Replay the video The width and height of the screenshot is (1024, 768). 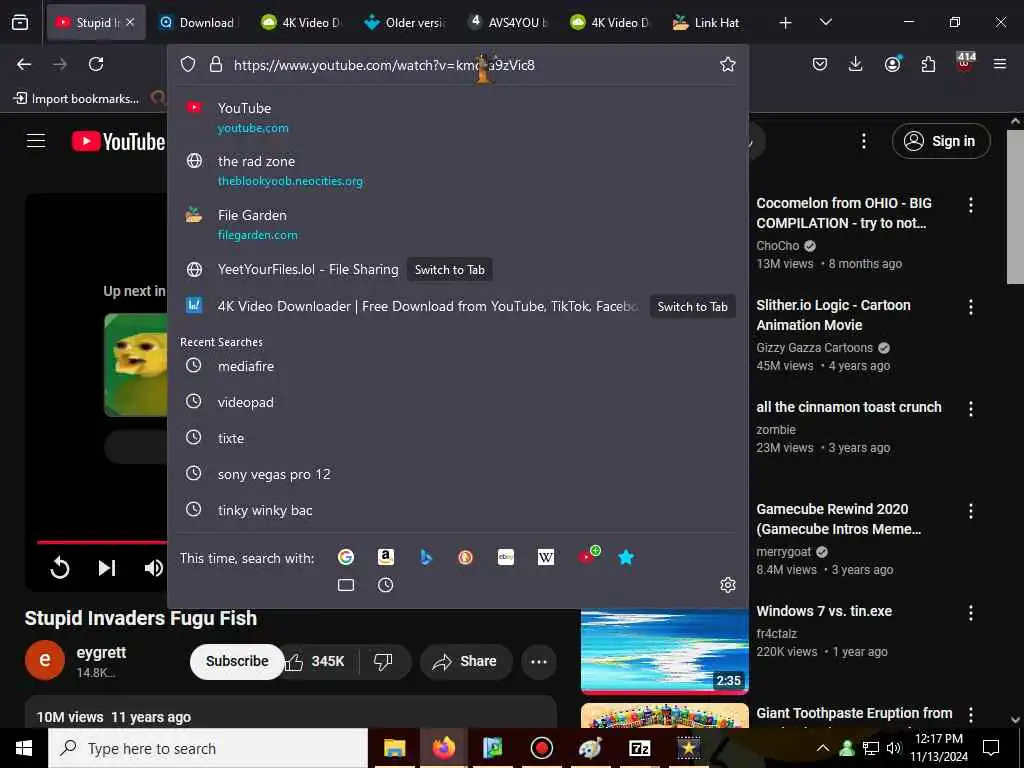59,568
